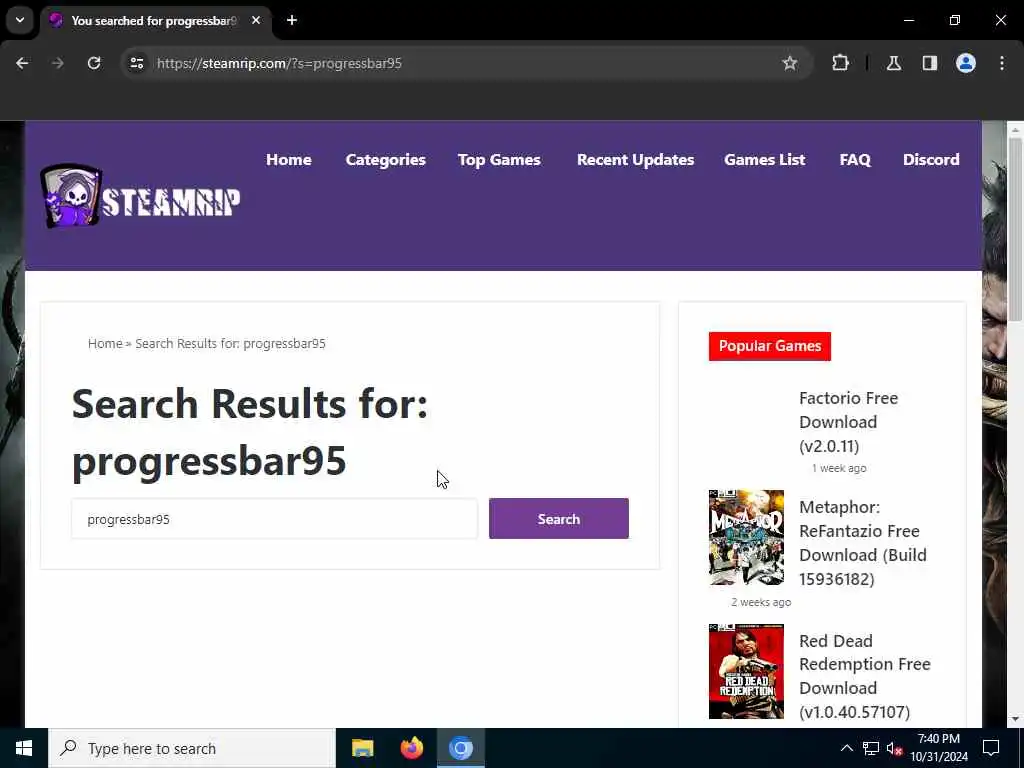This screenshot has height=768, width=1024.
Task: Close the 'You searched for progressbar' tab
Action: click(256, 20)
